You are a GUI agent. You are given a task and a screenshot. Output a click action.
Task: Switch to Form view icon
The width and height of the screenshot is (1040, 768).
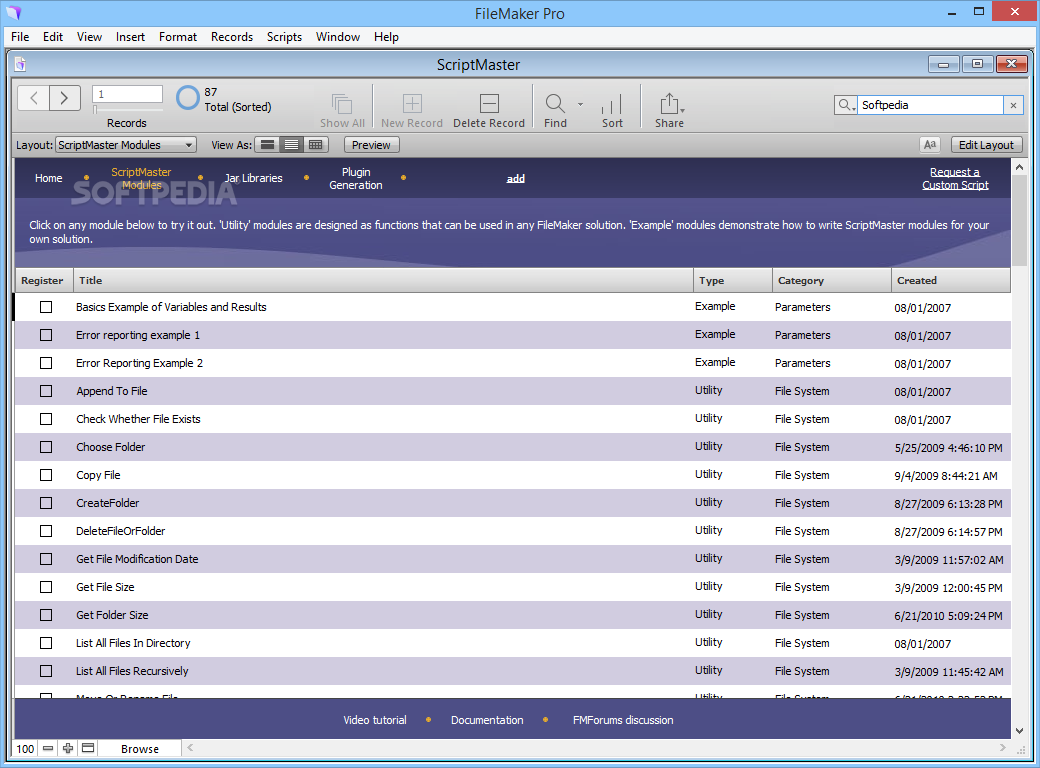(x=267, y=145)
